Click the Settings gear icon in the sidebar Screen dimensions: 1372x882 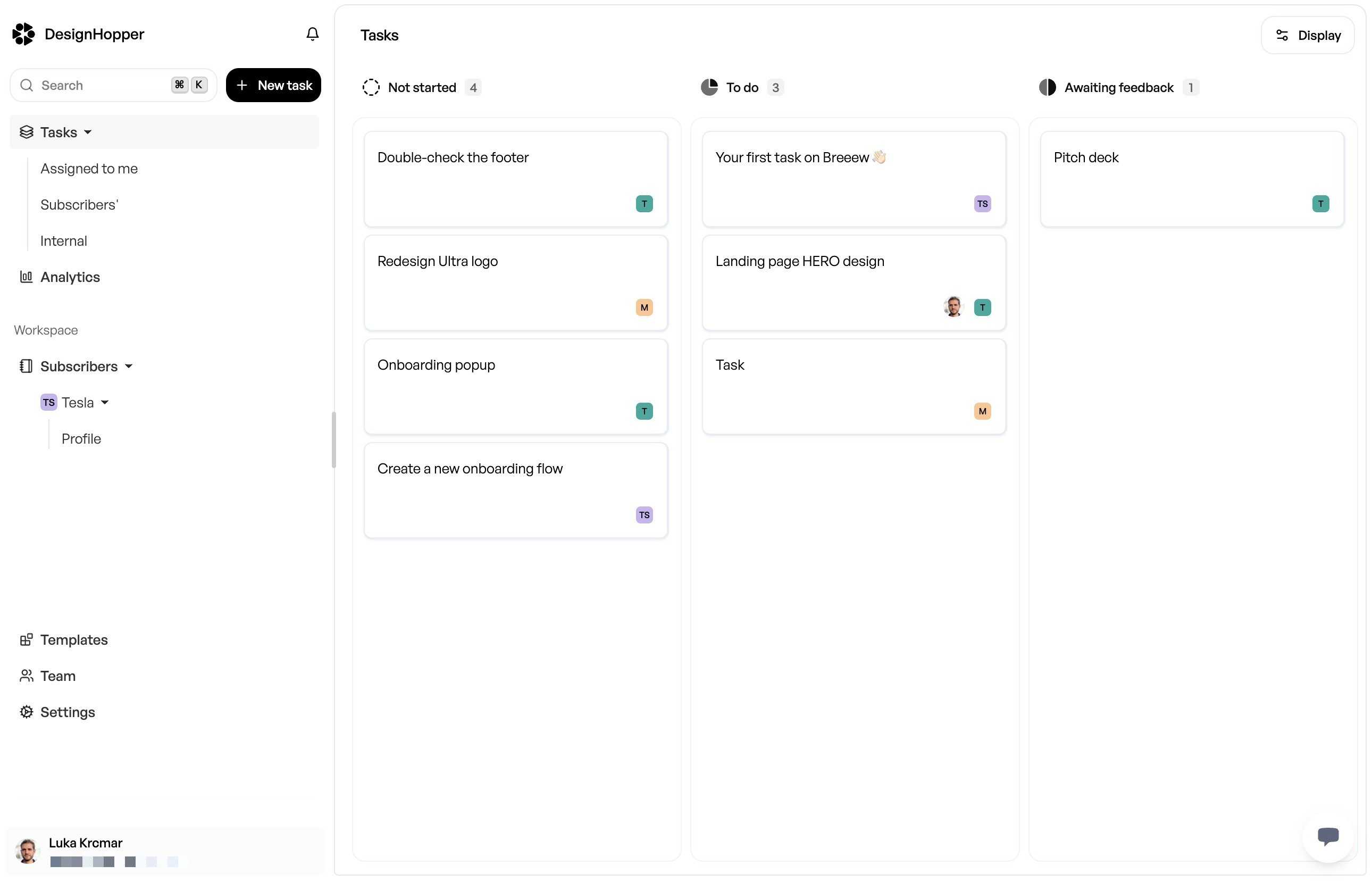(27, 712)
